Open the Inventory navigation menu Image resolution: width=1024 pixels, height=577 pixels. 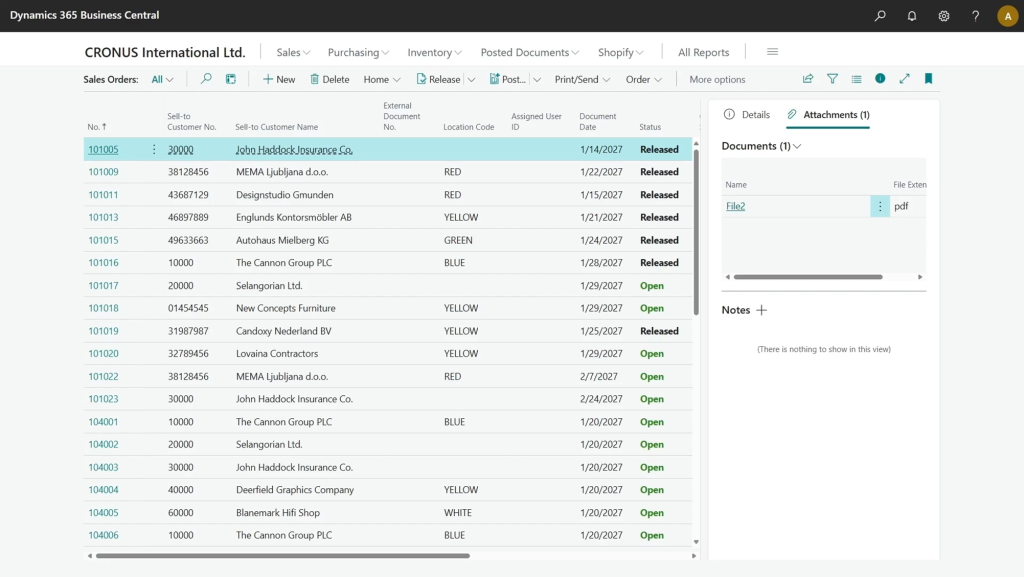click(x=434, y=52)
